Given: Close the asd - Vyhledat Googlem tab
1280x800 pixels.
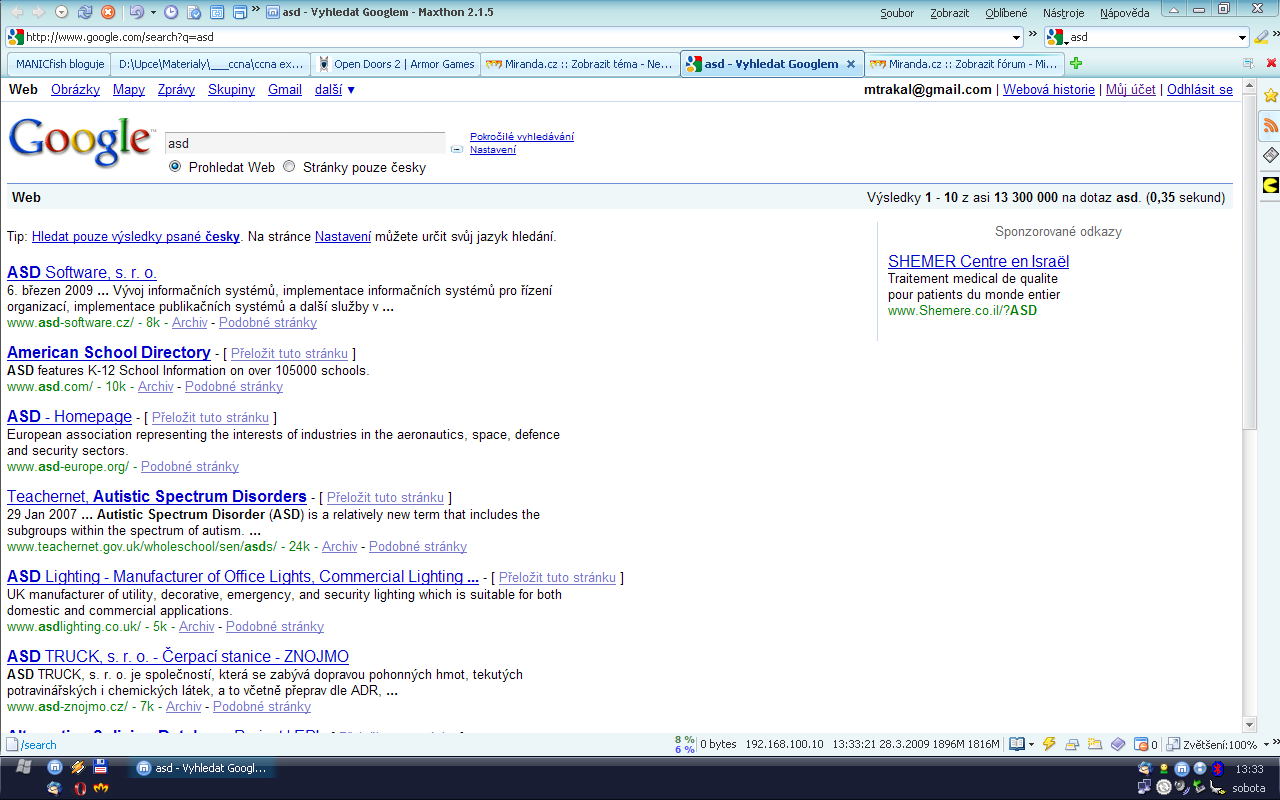Looking at the screenshot, I should click(851, 64).
